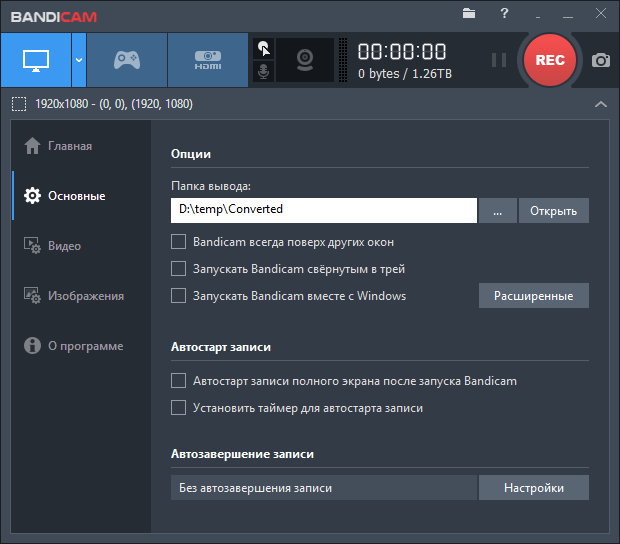Open auto-complete Настройки button
This screenshot has height=544, width=620.
[533, 487]
